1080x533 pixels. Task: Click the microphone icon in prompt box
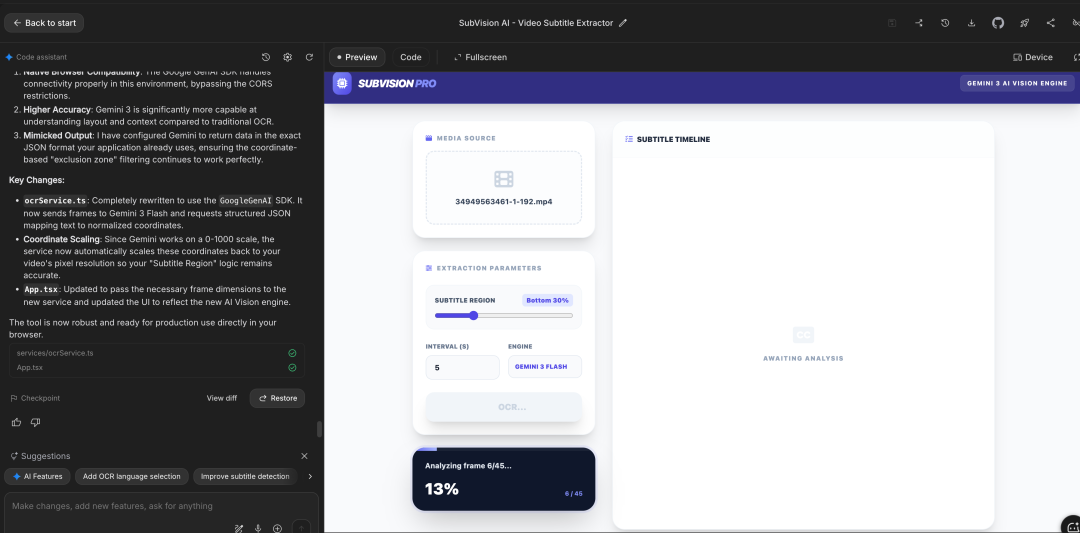258,527
